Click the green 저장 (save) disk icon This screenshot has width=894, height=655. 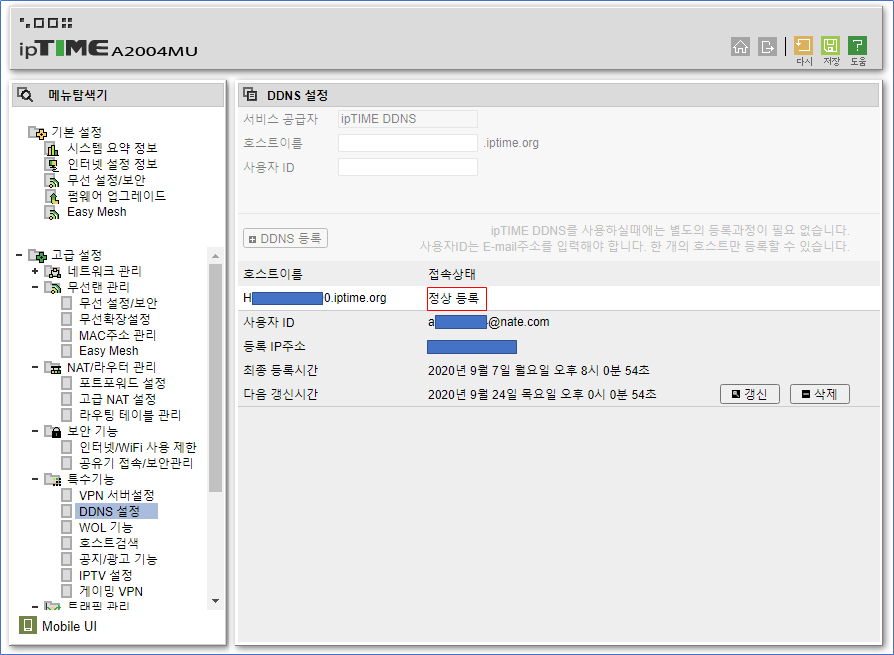(x=832, y=47)
